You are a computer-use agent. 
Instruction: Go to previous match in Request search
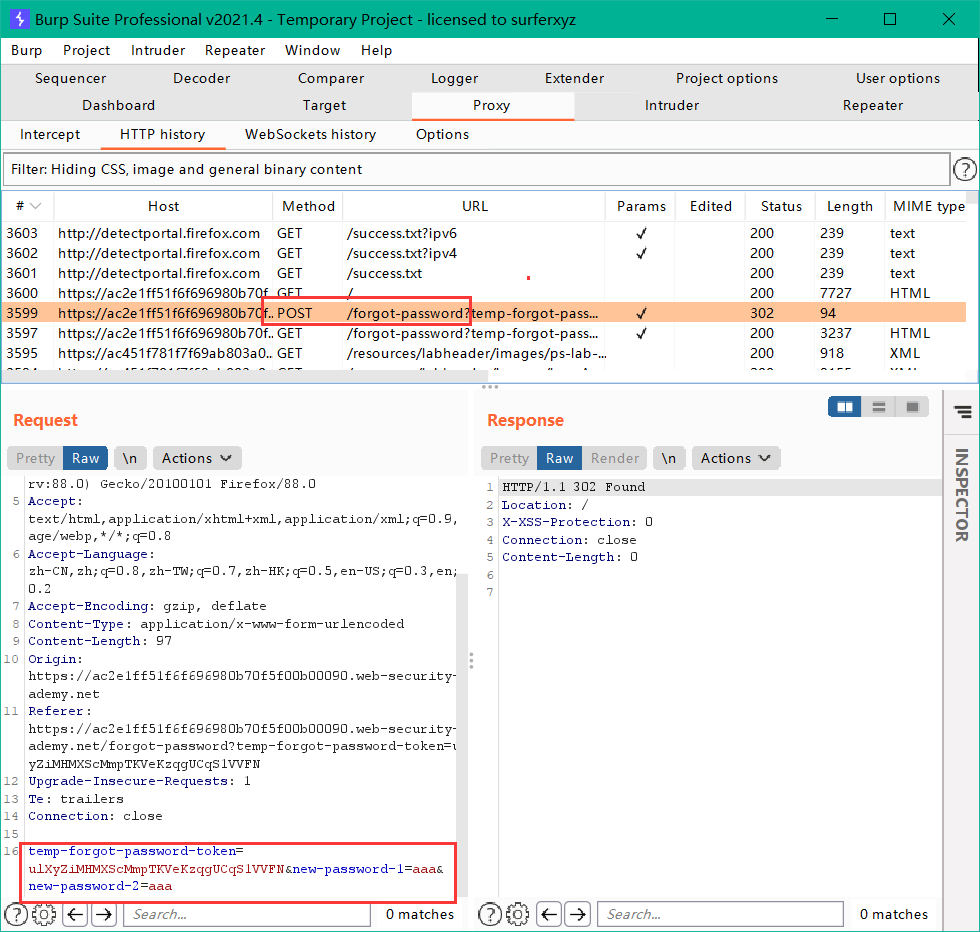pyautogui.click(x=76, y=914)
